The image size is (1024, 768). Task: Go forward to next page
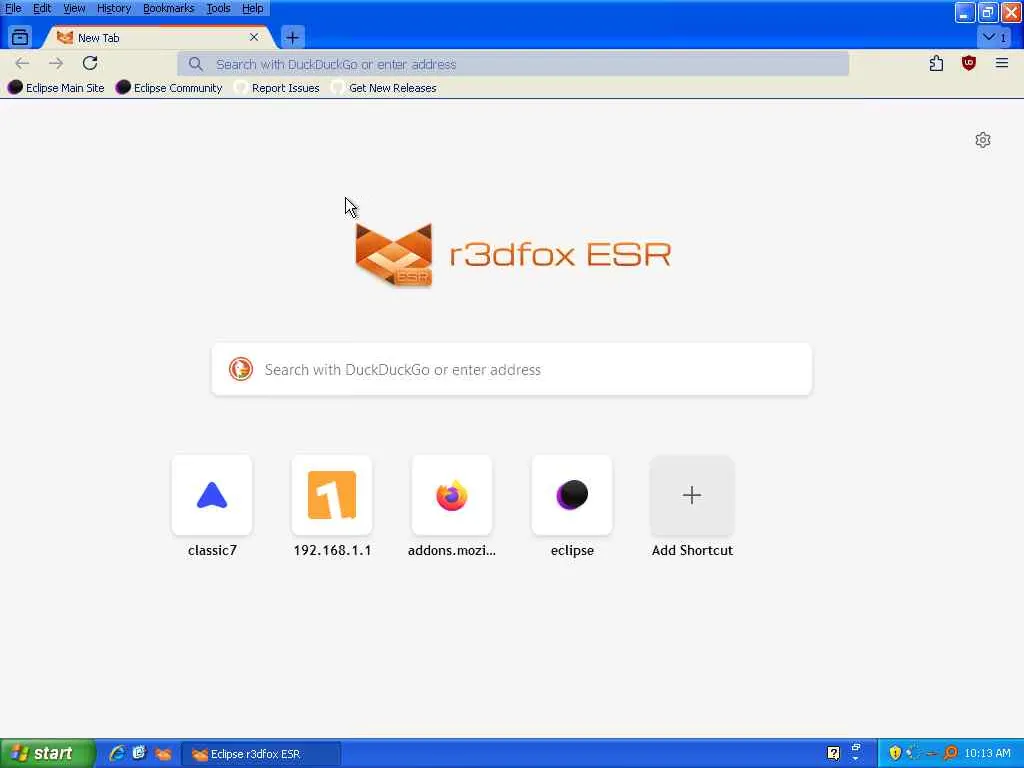click(x=56, y=63)
